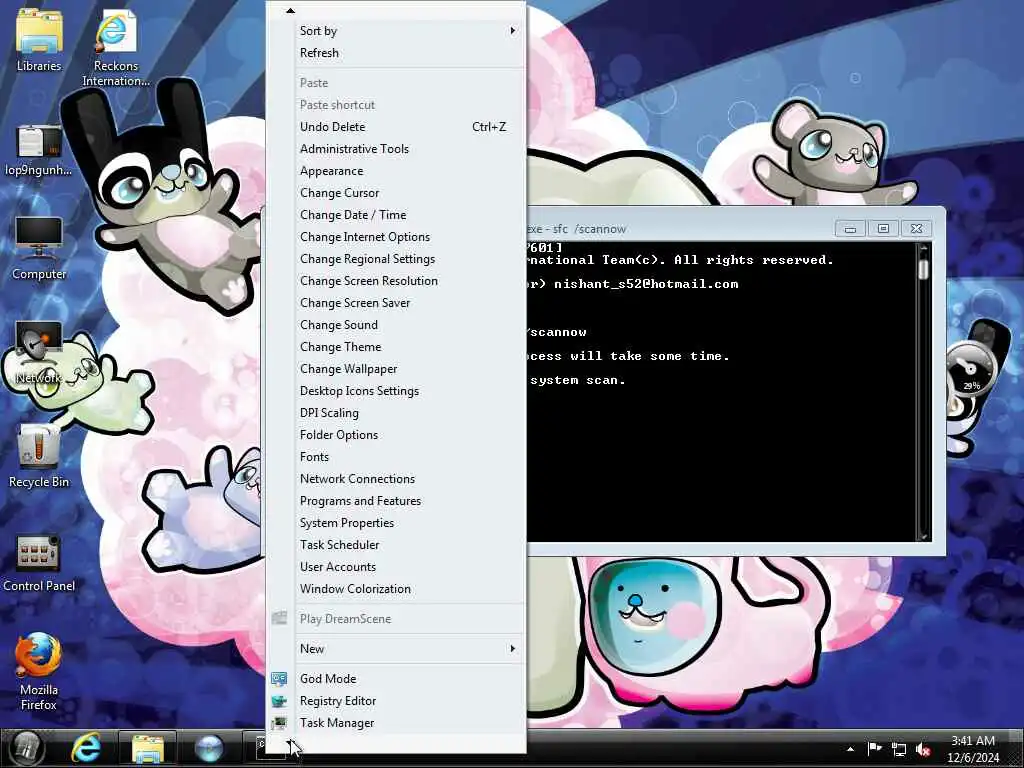
Task: Select Change Screen Saver
Action: click(x=396, y=303)
